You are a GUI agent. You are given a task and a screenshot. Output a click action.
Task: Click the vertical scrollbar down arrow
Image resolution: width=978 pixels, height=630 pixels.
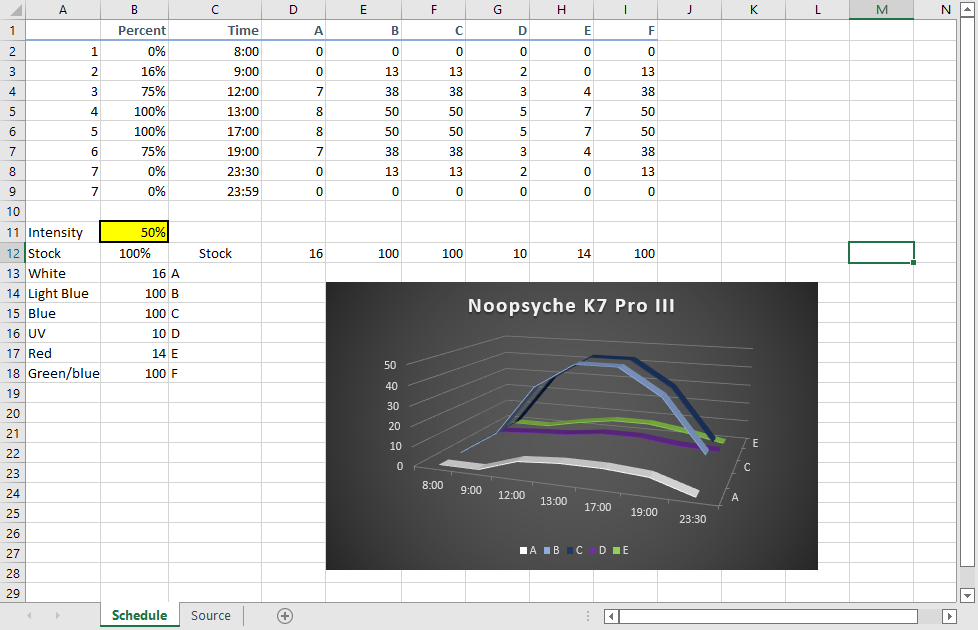[967, 595]
